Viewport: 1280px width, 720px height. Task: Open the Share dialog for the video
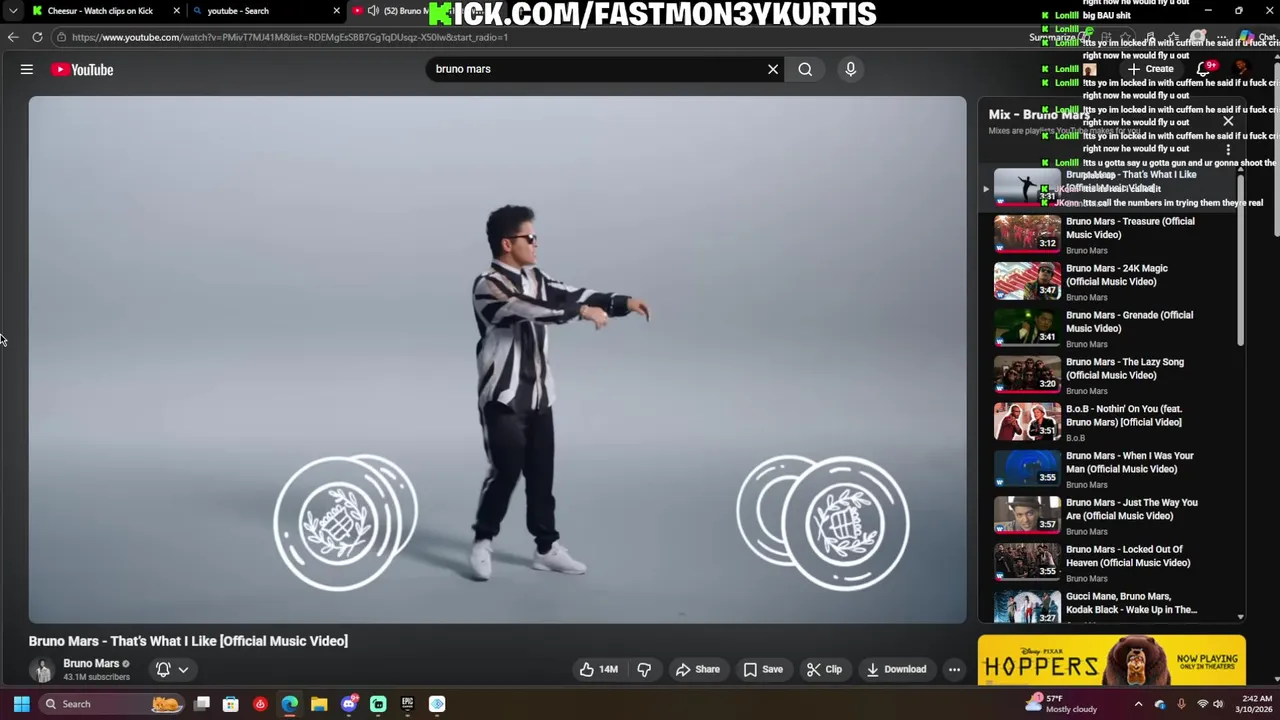point(697,669)
